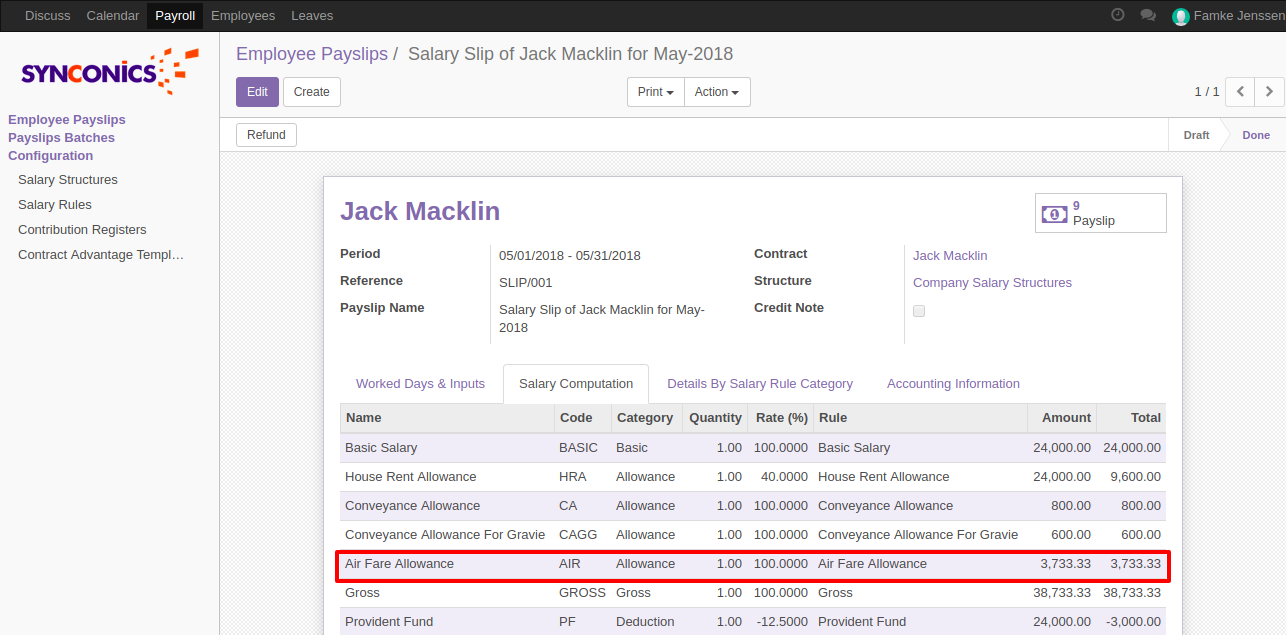Click the Refund button
The image size is (1286, 635).
(266, 135)
